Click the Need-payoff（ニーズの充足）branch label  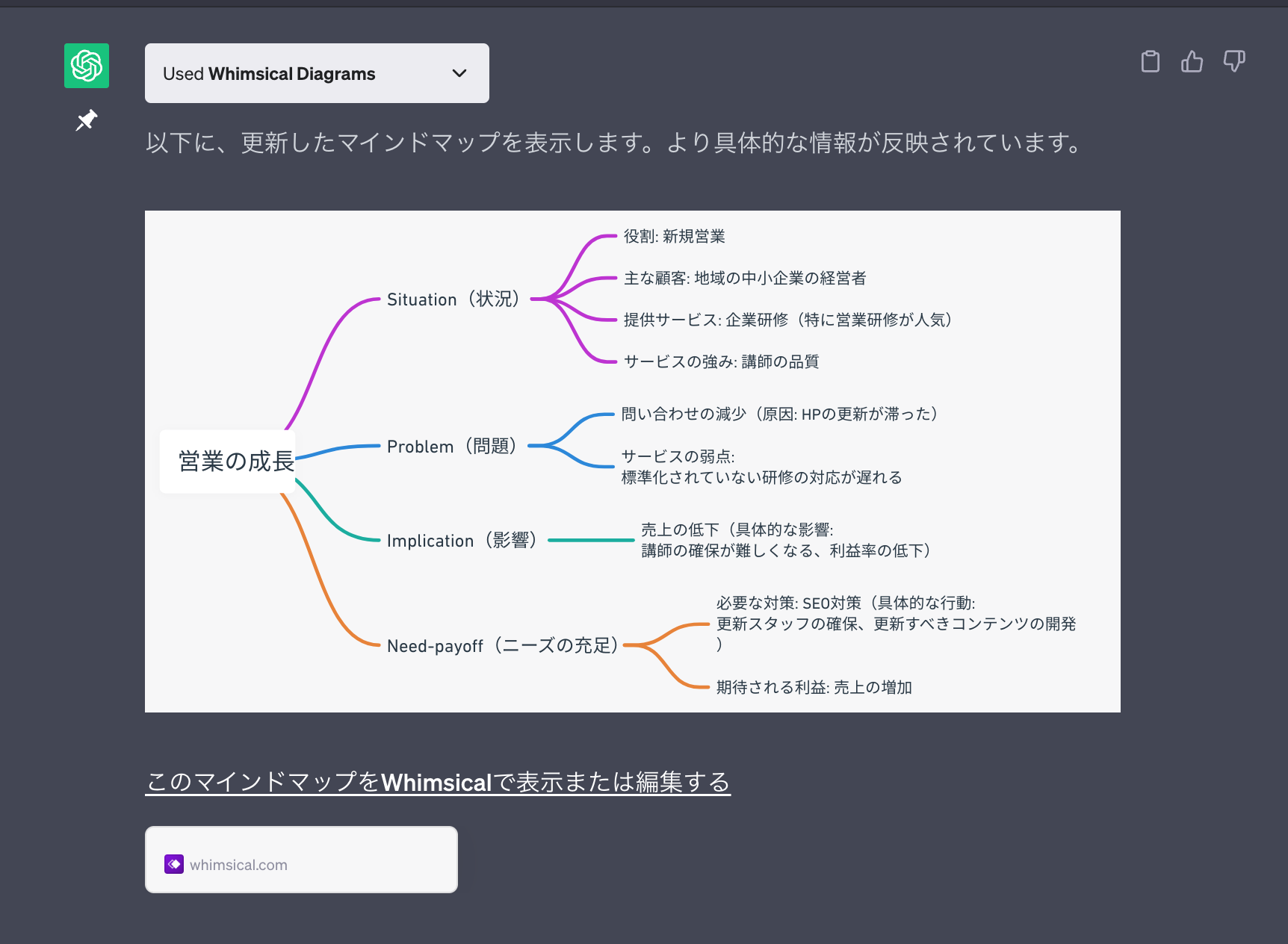[504, 646]
